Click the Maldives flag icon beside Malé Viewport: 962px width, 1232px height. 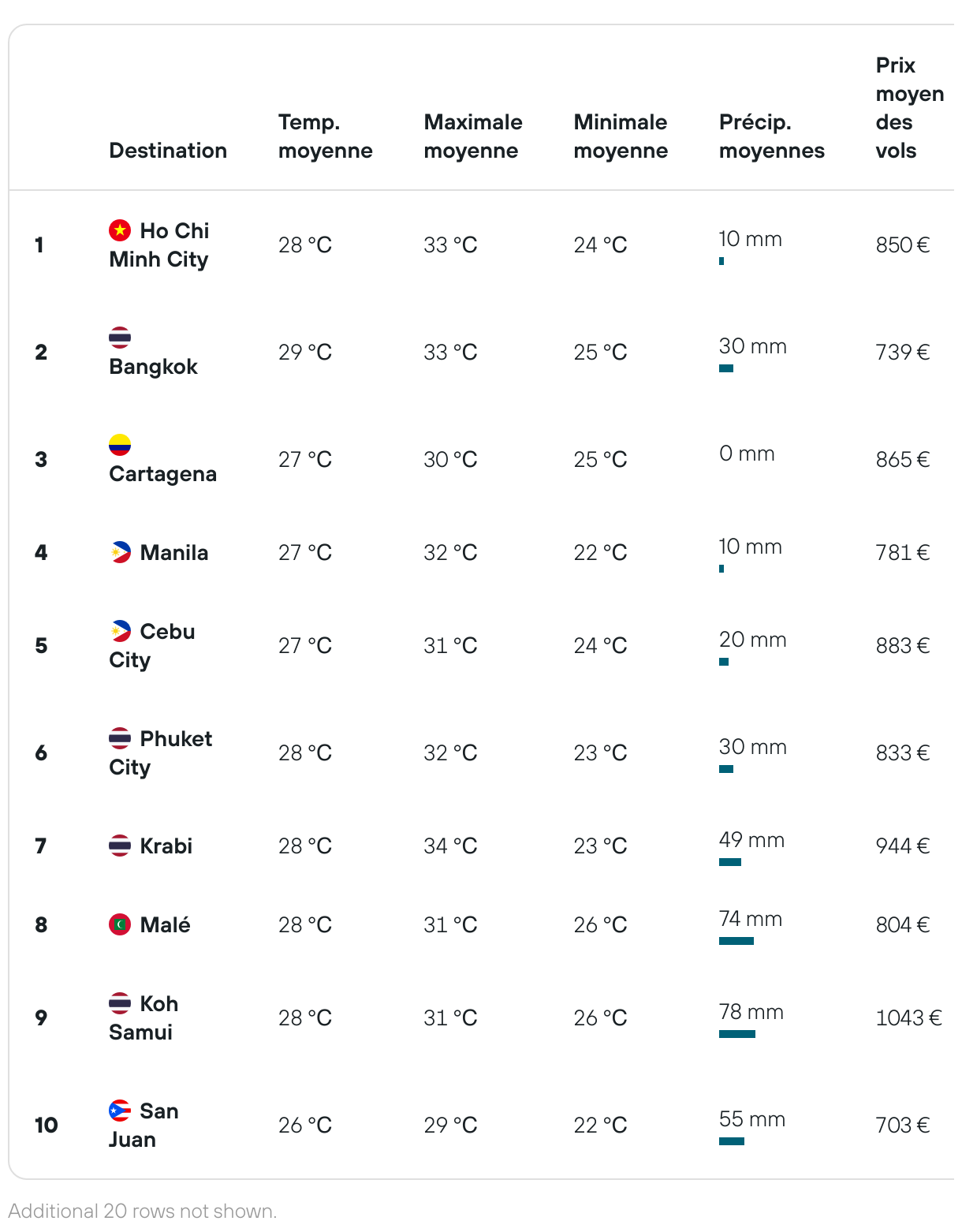(120, 924)
